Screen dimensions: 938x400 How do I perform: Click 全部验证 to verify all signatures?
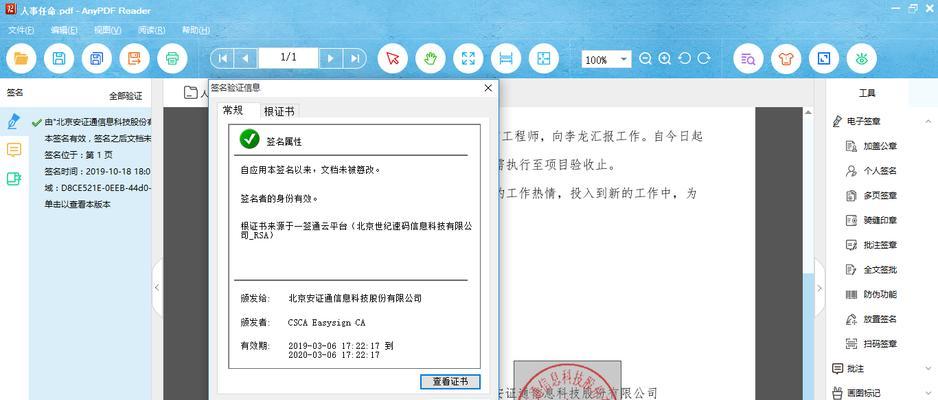126,96
